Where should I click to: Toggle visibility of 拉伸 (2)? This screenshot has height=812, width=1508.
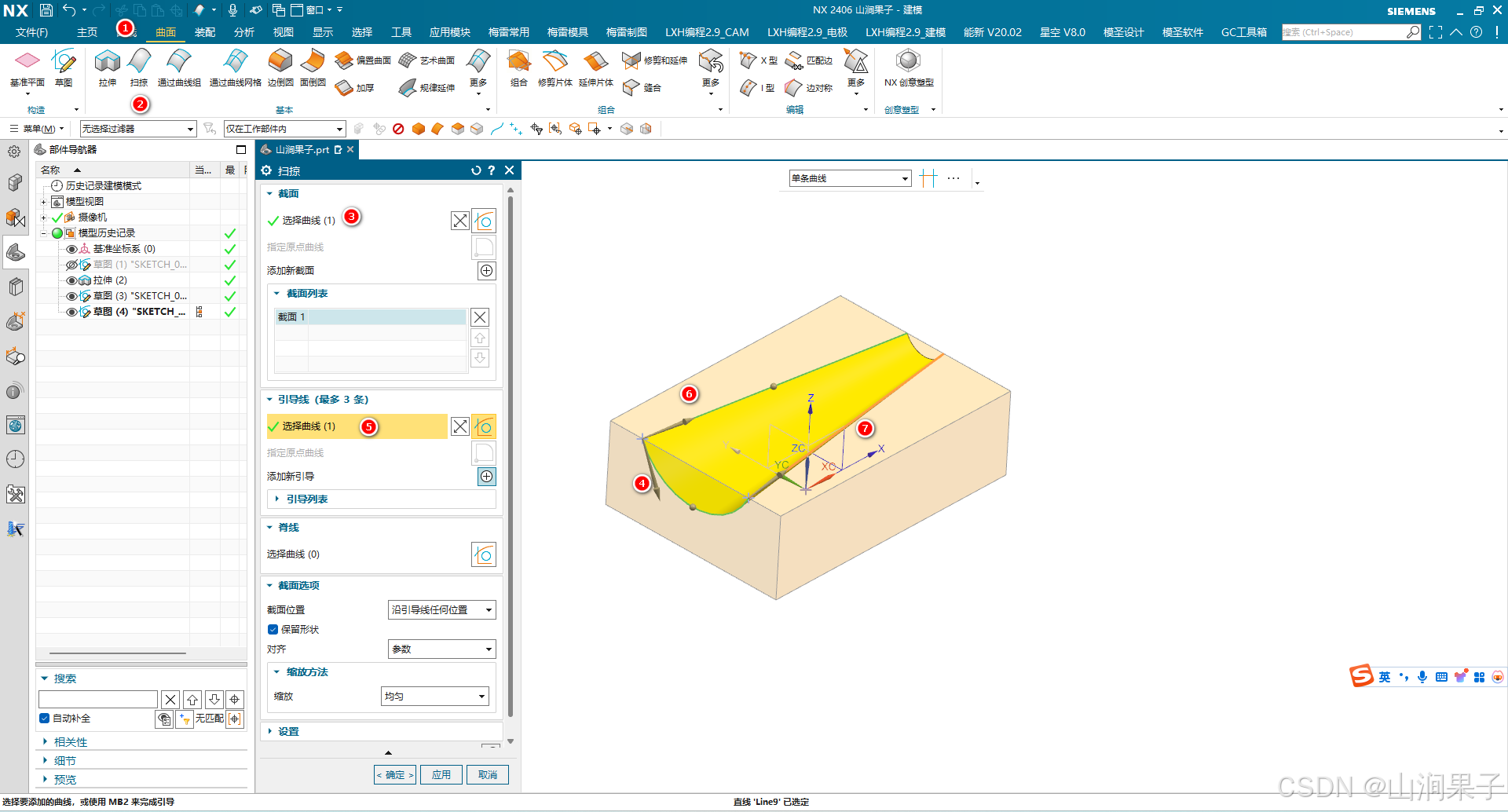[x=71, y=280]
